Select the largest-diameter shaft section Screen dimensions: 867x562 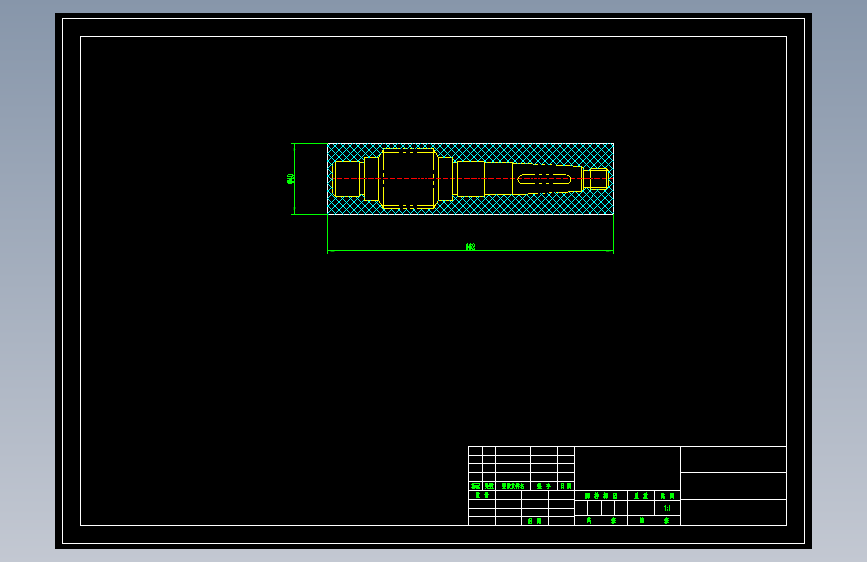point(409,179)
